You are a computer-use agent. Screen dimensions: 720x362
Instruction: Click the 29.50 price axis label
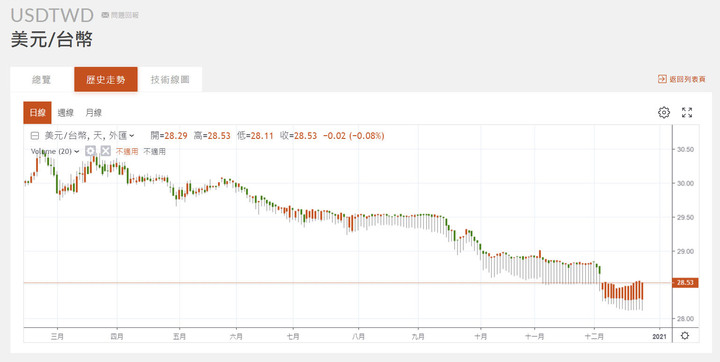click(685, 217)
